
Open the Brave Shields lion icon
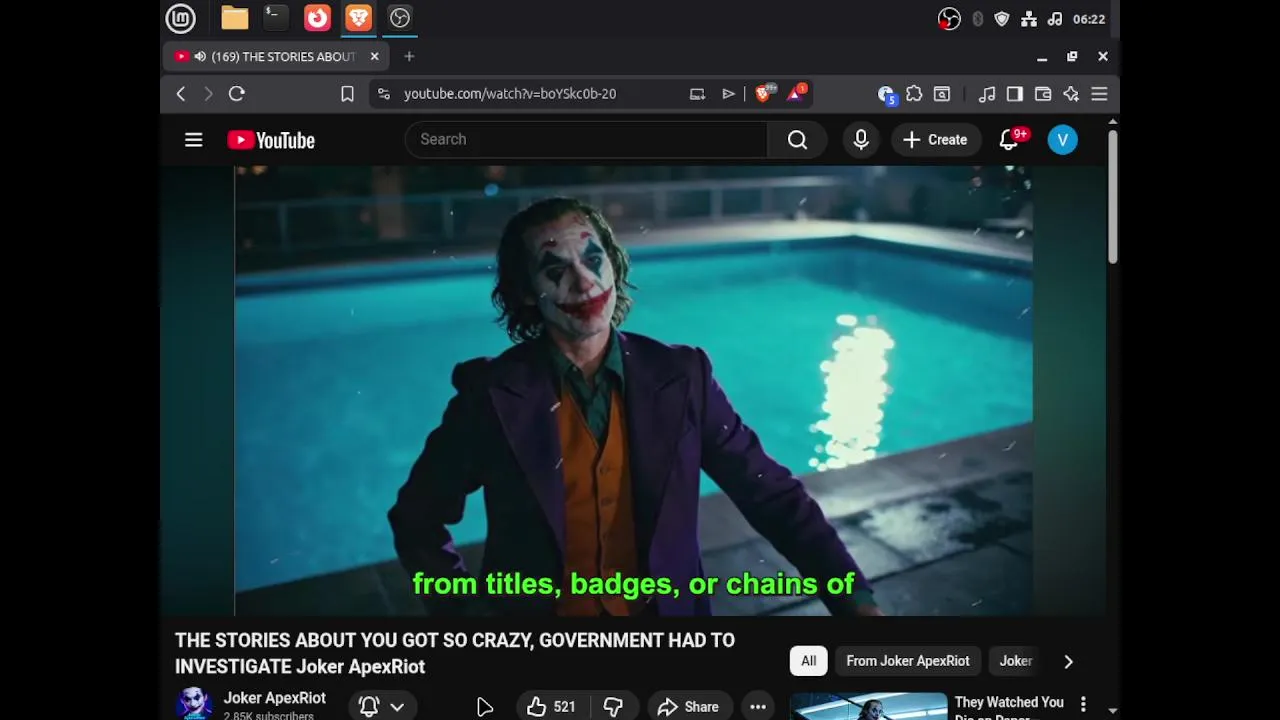coord(763,93)
